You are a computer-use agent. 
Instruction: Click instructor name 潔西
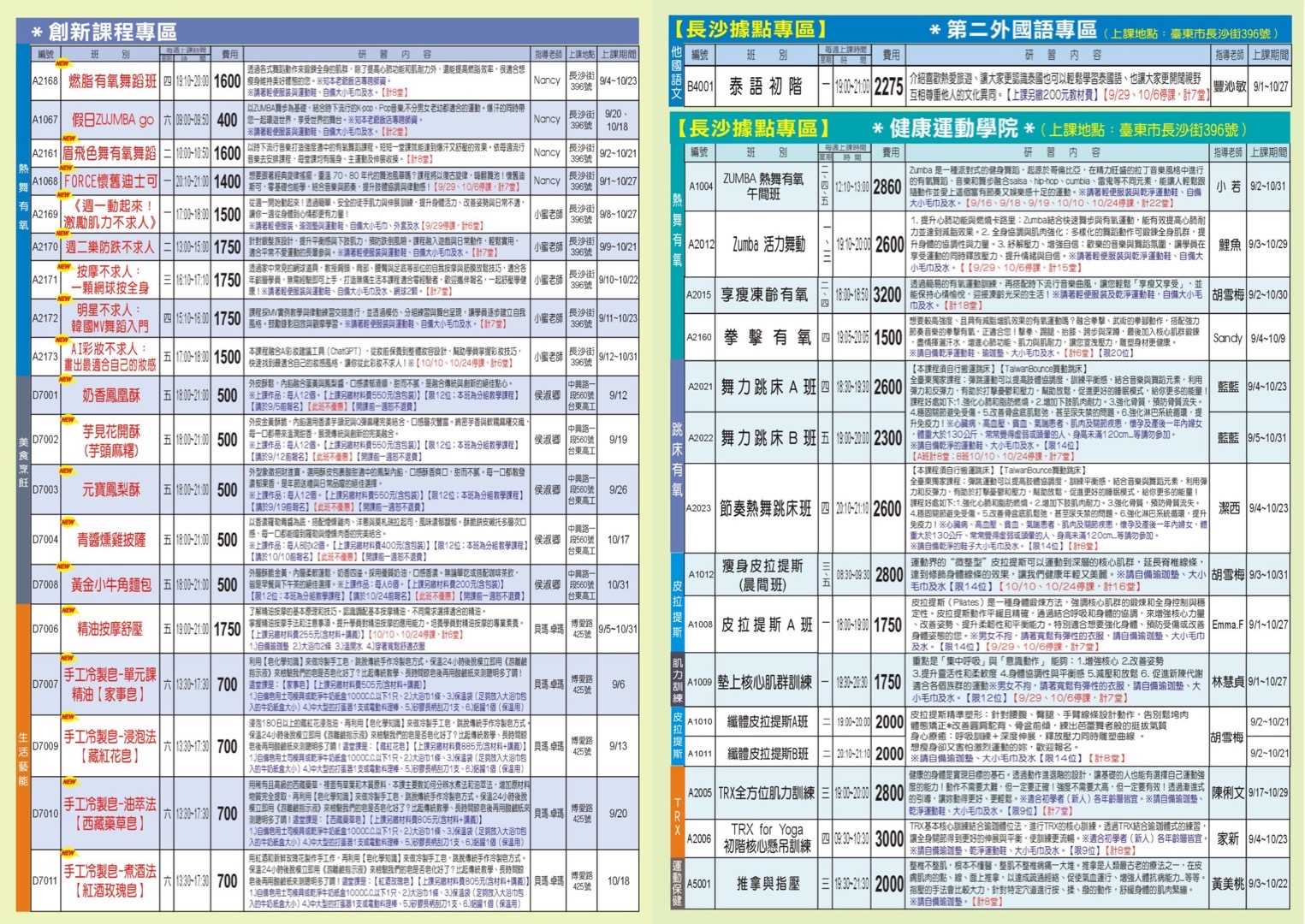click(x=1228, y=508)
